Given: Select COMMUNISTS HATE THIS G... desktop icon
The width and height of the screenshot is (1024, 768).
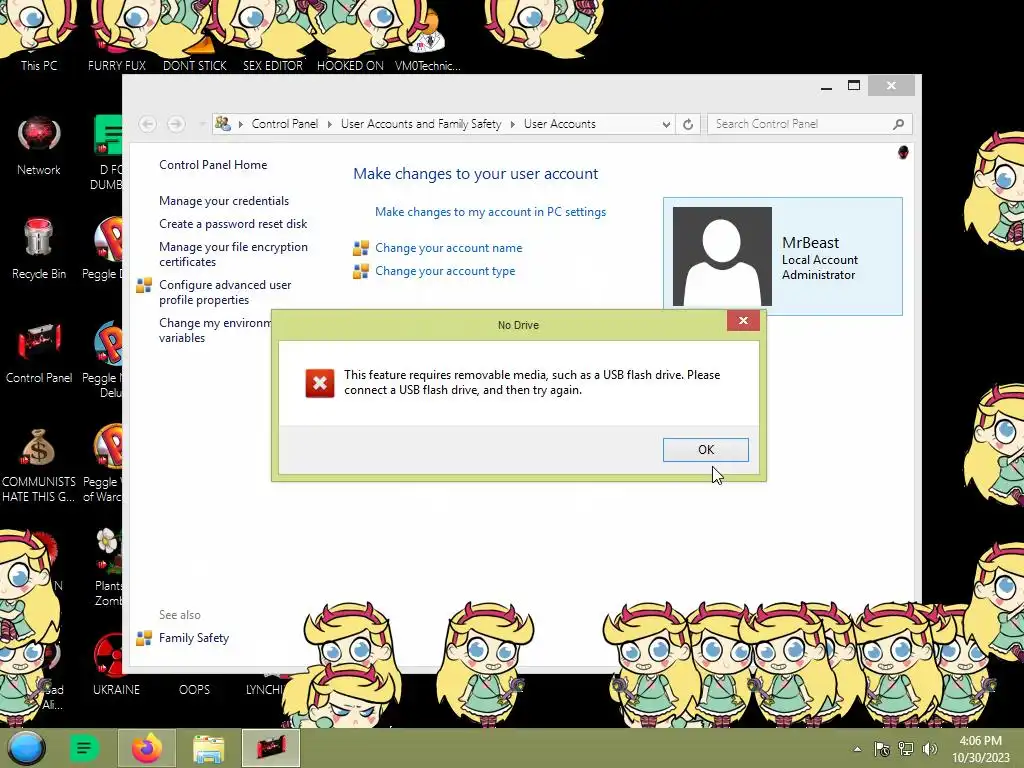Looking at the screenshot, I should (x=39, y=465).
